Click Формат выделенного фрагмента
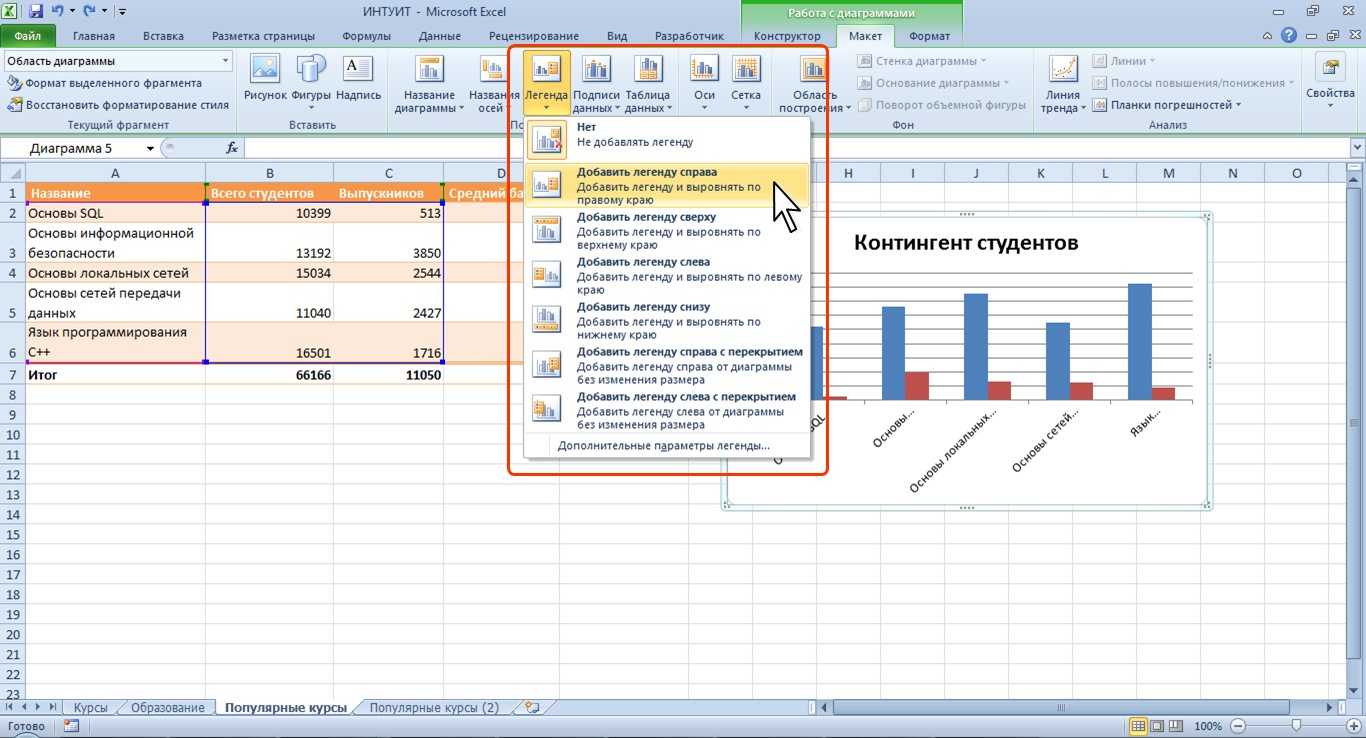 pyautogui.click(x=104, y=83)
